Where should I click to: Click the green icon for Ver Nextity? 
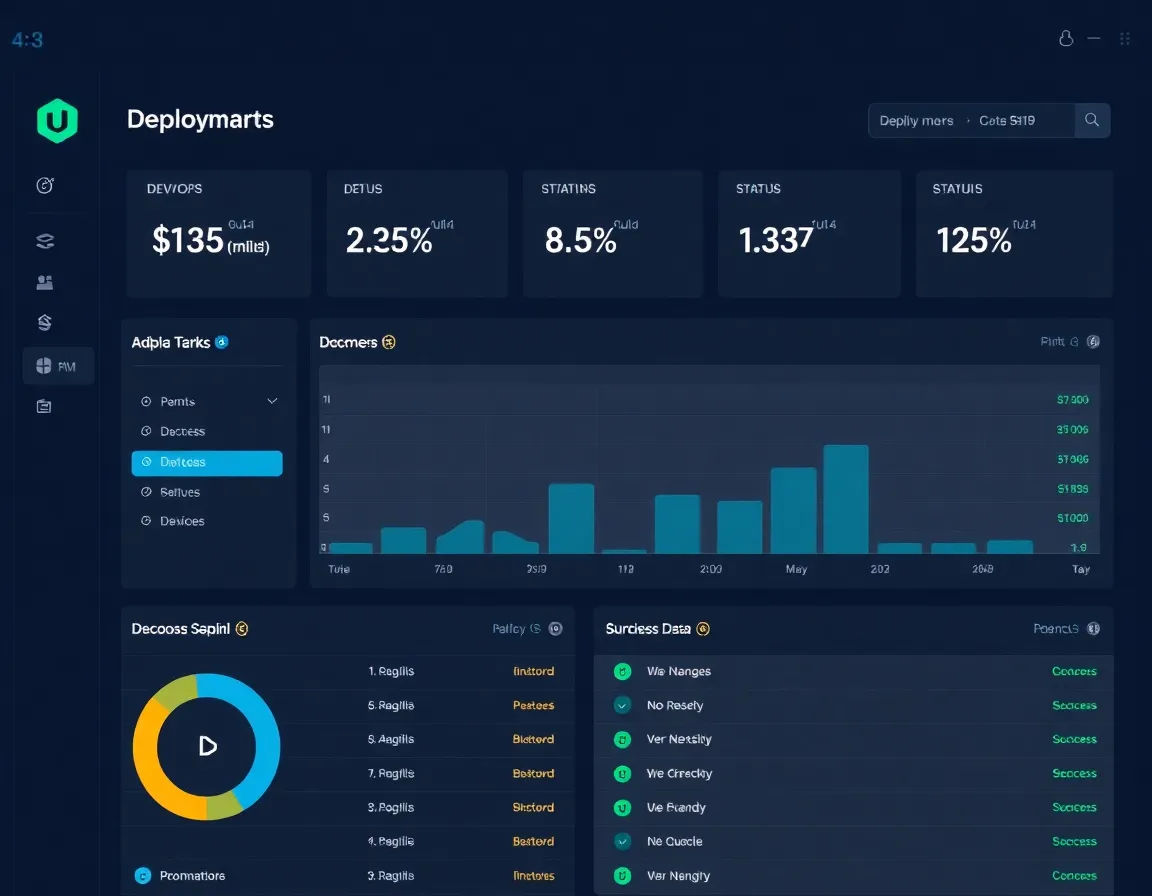[x=622, y=740]
